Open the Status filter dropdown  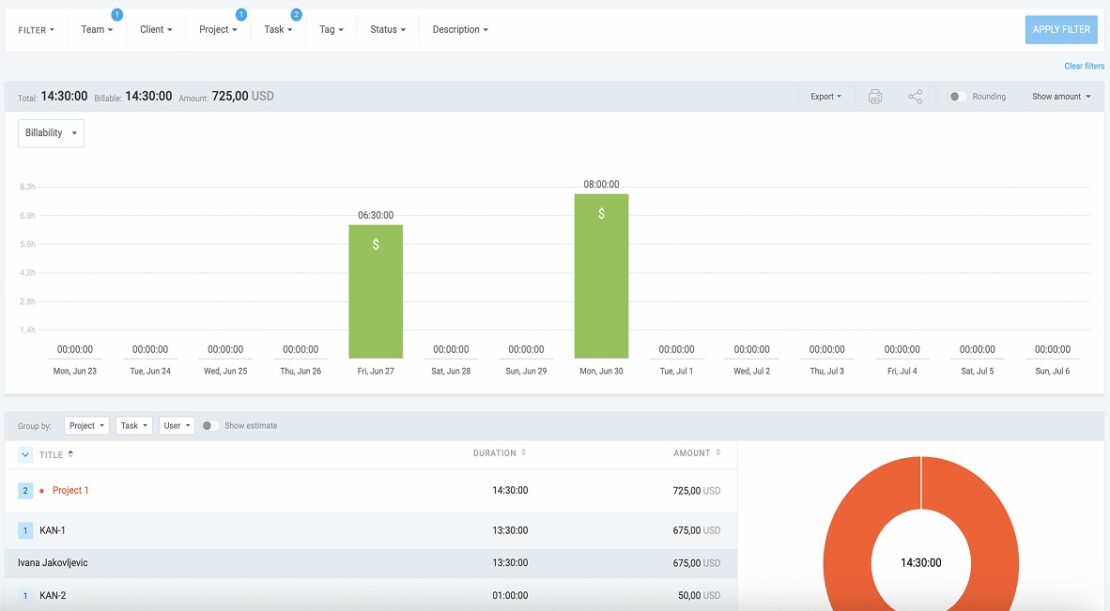pos(387,30)
